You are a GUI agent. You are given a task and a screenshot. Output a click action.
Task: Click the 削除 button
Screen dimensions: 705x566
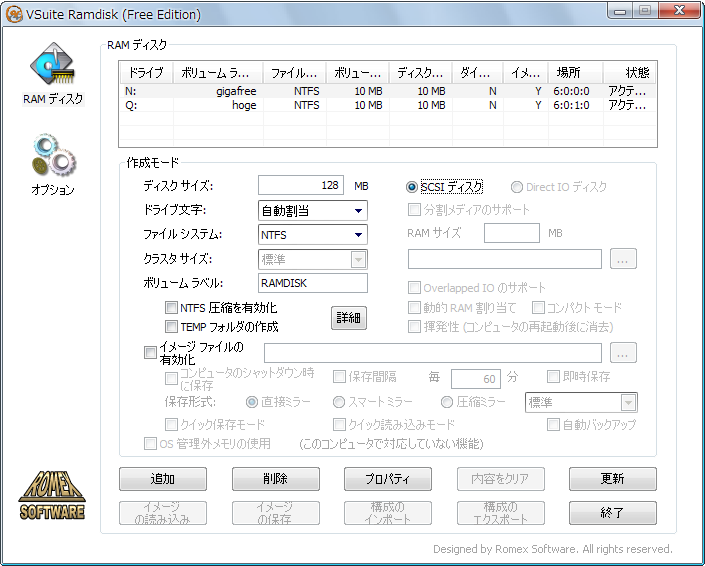click(x=276, y=479)
